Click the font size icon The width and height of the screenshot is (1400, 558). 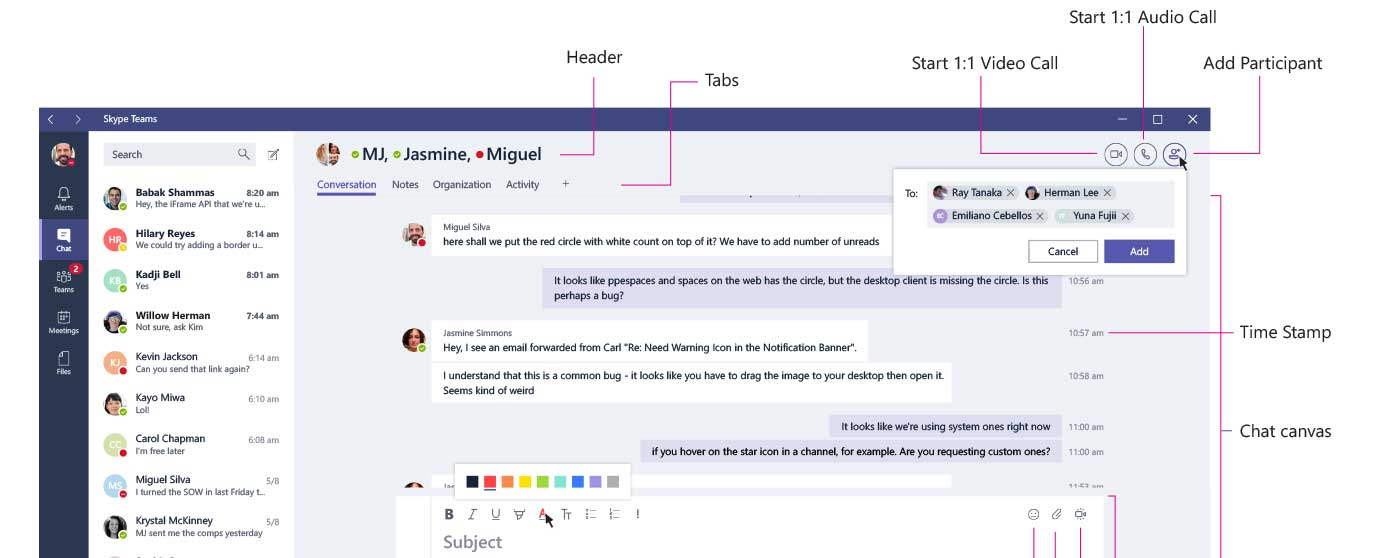point(566,514)
